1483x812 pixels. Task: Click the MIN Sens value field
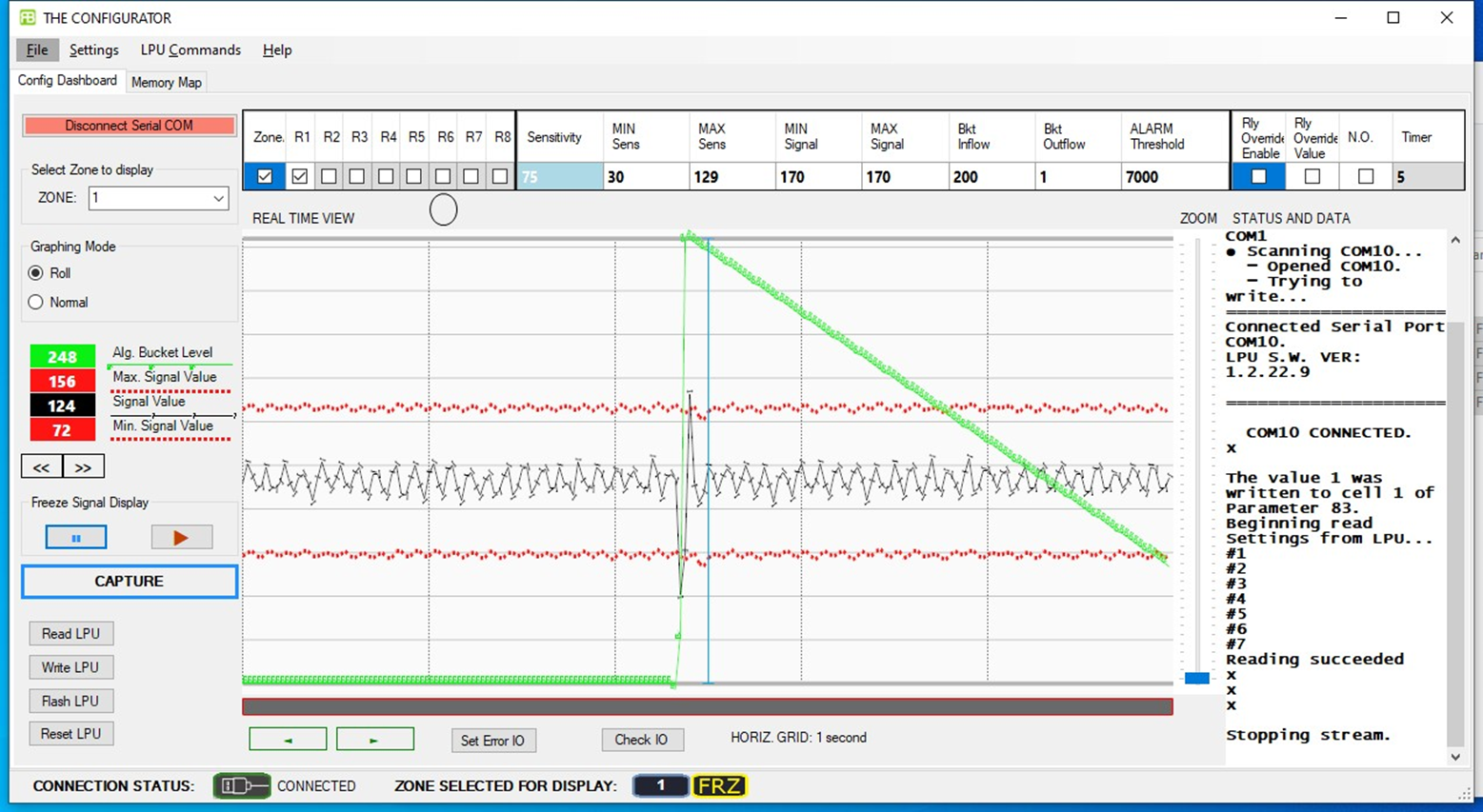646,177
